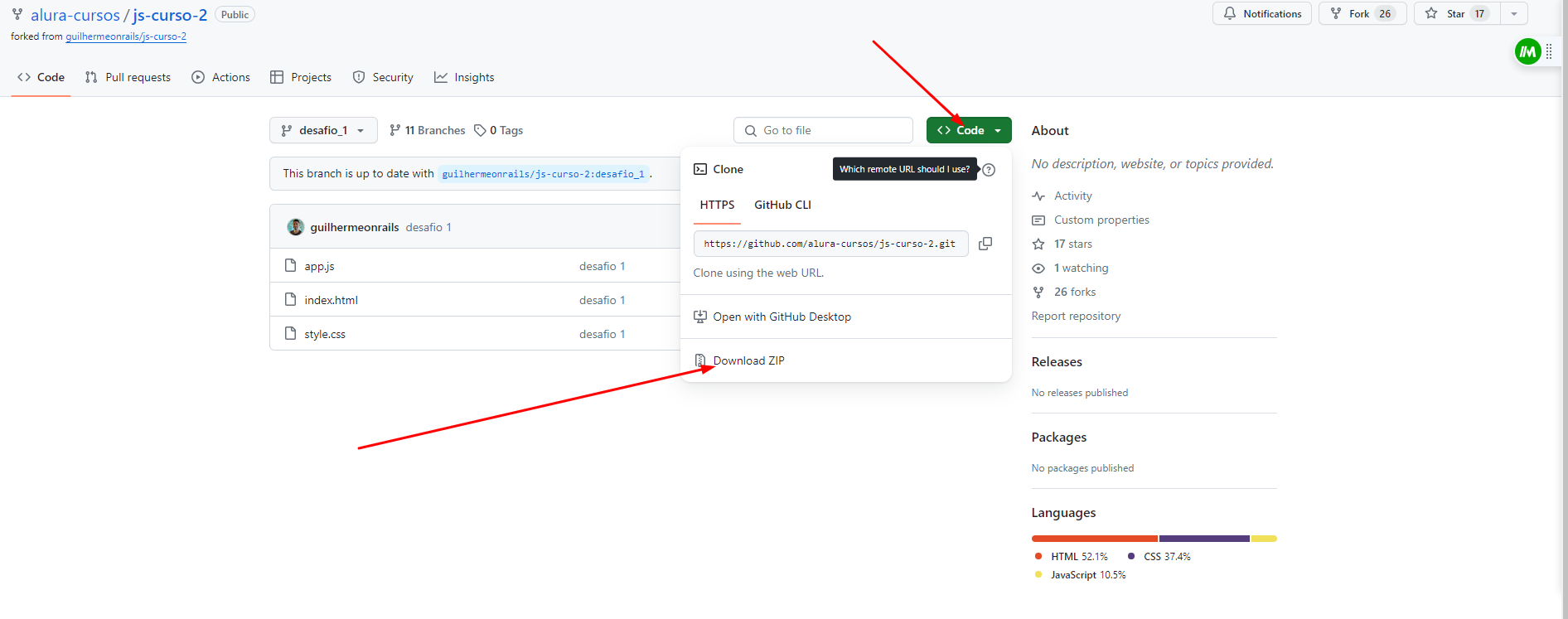Open the app.js file

(x=319, y=266)
